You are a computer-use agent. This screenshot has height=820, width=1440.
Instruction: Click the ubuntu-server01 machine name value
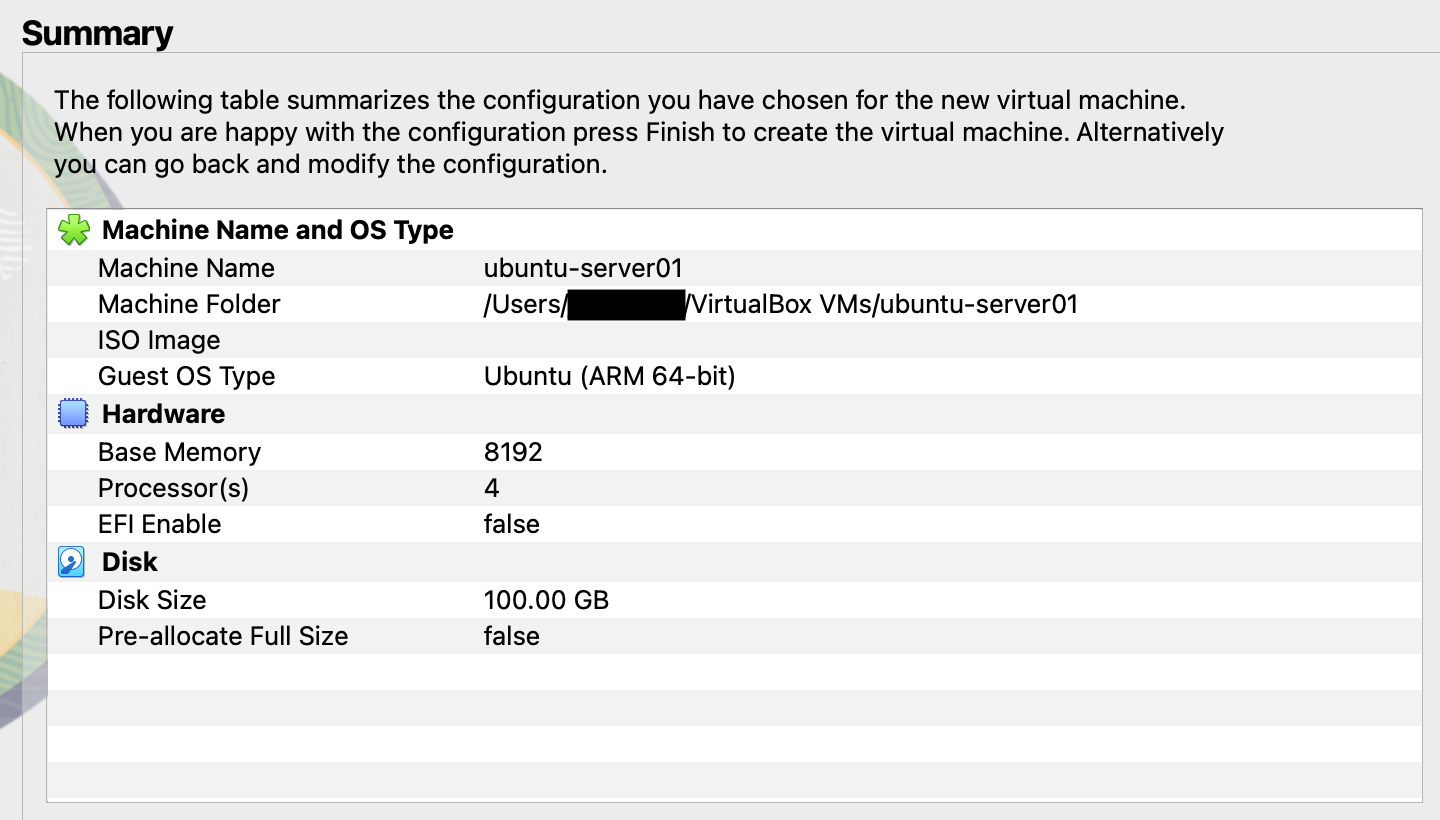[x=583, y=268]
